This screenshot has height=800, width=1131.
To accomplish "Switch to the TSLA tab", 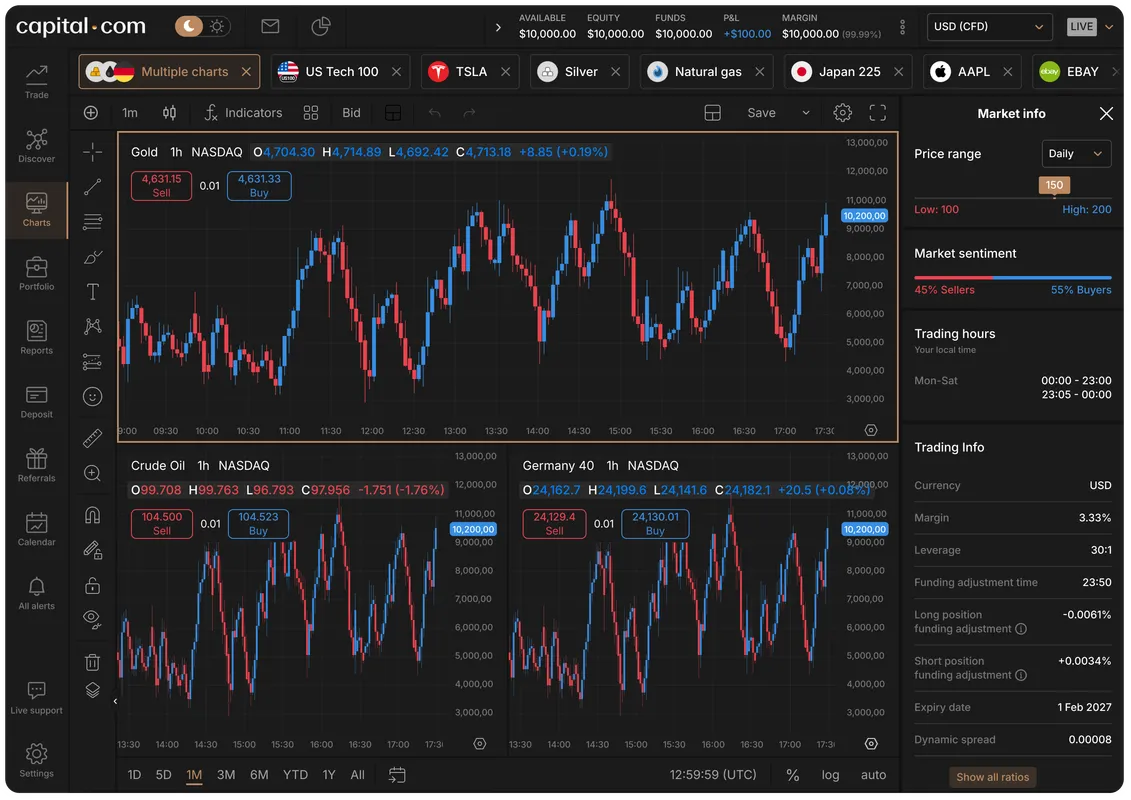I will pos(470,71).
